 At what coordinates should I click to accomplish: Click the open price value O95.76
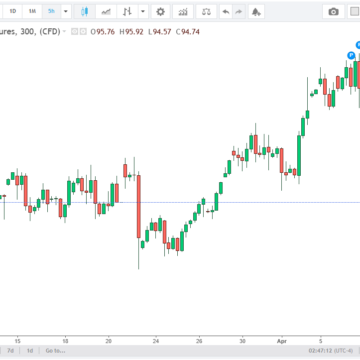(103, 32)
